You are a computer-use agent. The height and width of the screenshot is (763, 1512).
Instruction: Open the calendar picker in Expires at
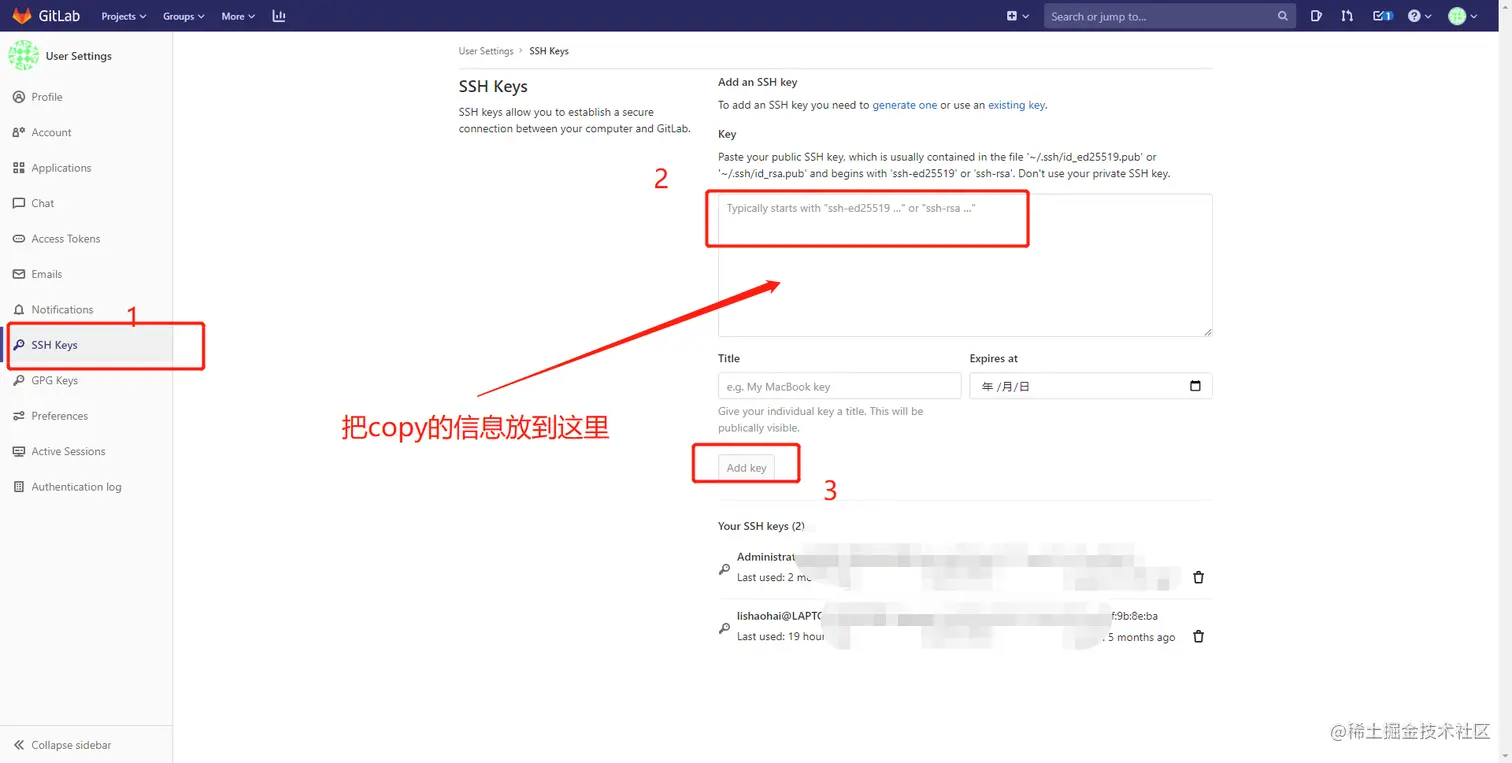click(x=1195, y=386)
